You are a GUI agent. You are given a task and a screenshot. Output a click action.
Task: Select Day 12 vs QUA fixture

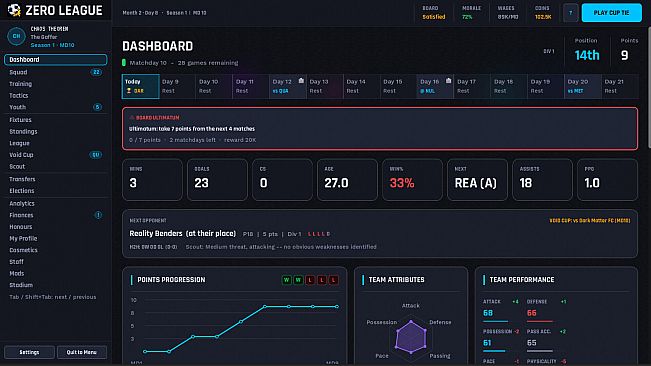pos(288,86)
